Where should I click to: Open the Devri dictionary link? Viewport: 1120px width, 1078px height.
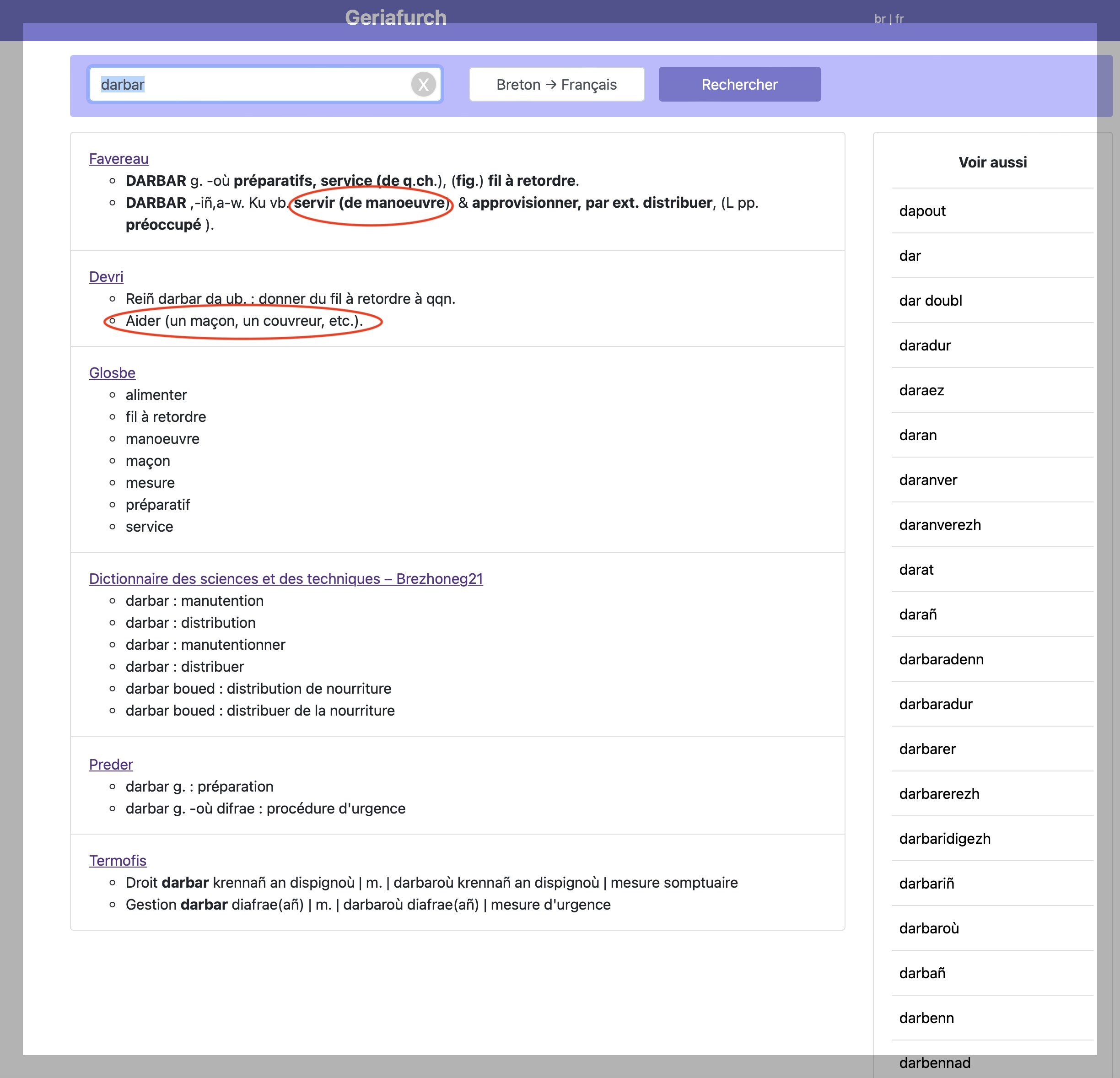click(106, 277)
